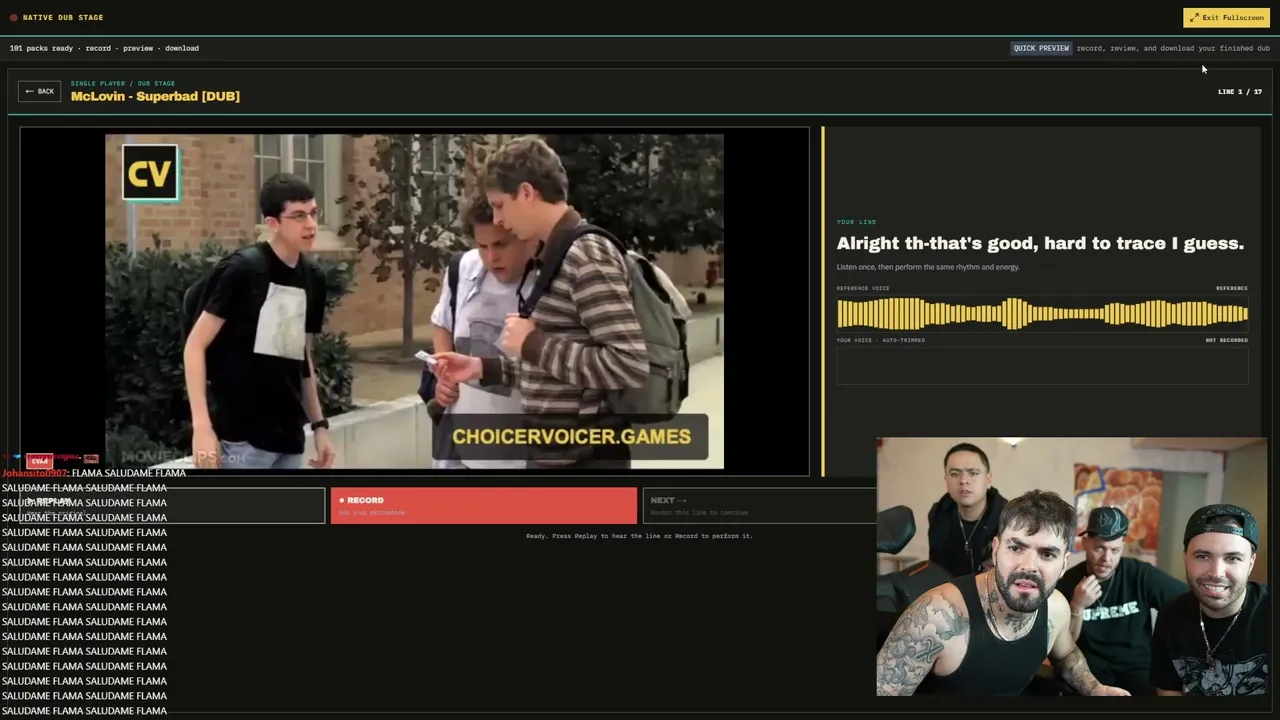This screenshot has height=720, width=1280.
Task: Click the McLovin Superbad video clip
Action: pos(414,301)
